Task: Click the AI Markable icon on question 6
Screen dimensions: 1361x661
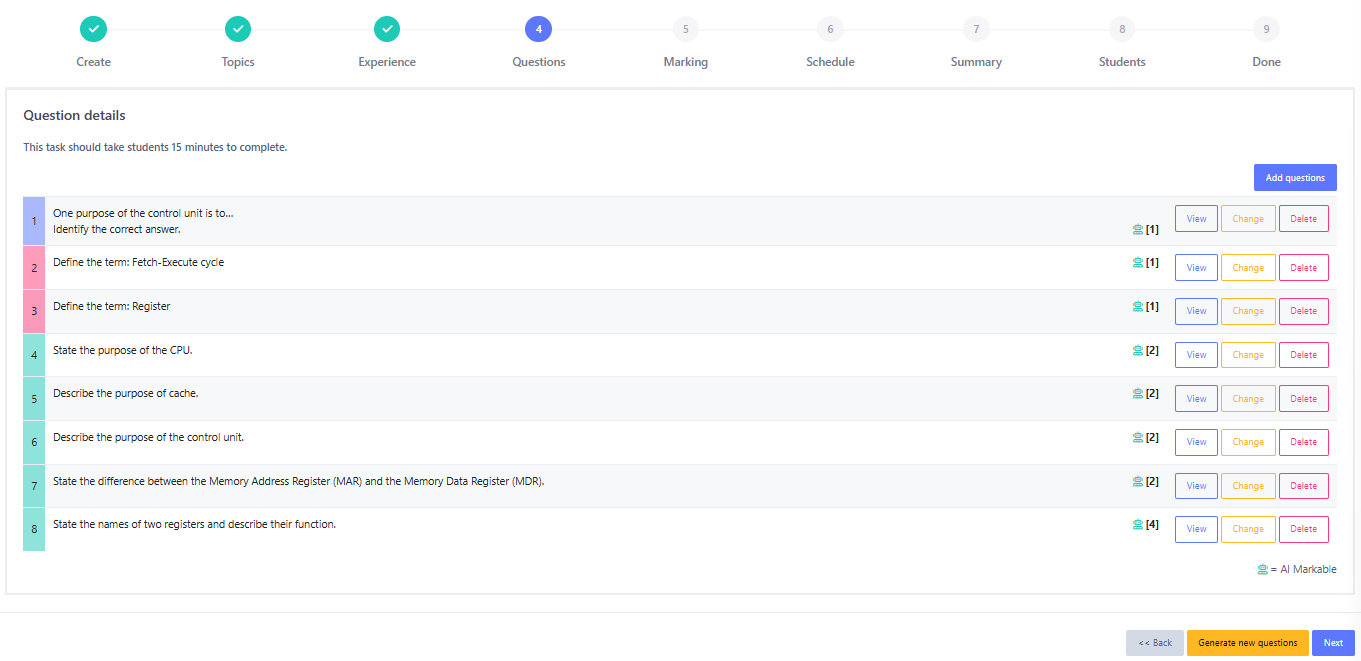Action: point(1137,437)
